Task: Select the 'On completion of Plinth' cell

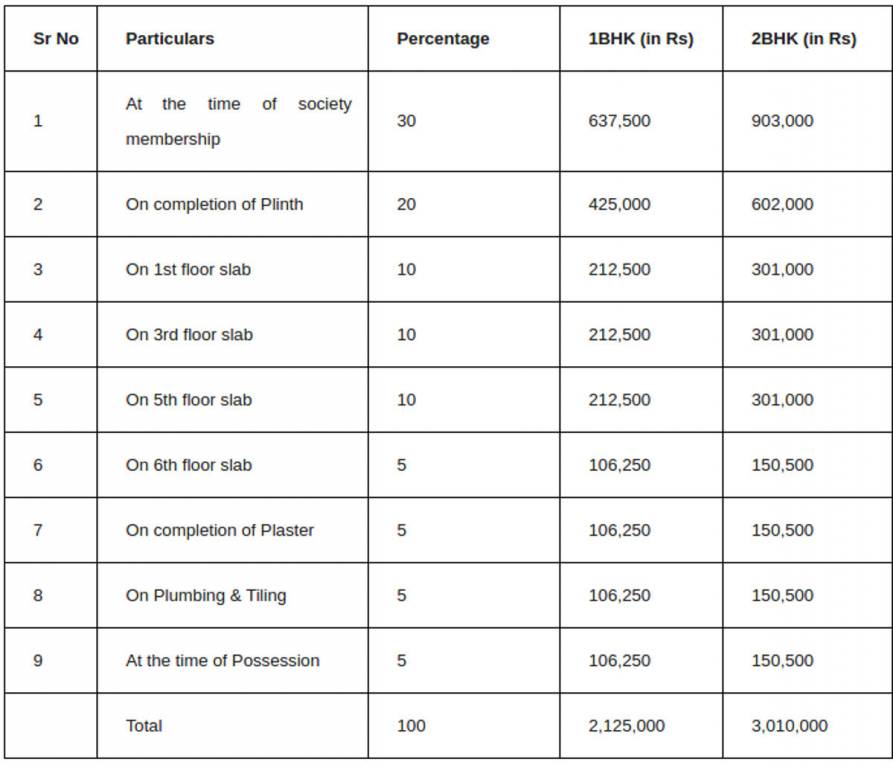Action: (232, 204)
